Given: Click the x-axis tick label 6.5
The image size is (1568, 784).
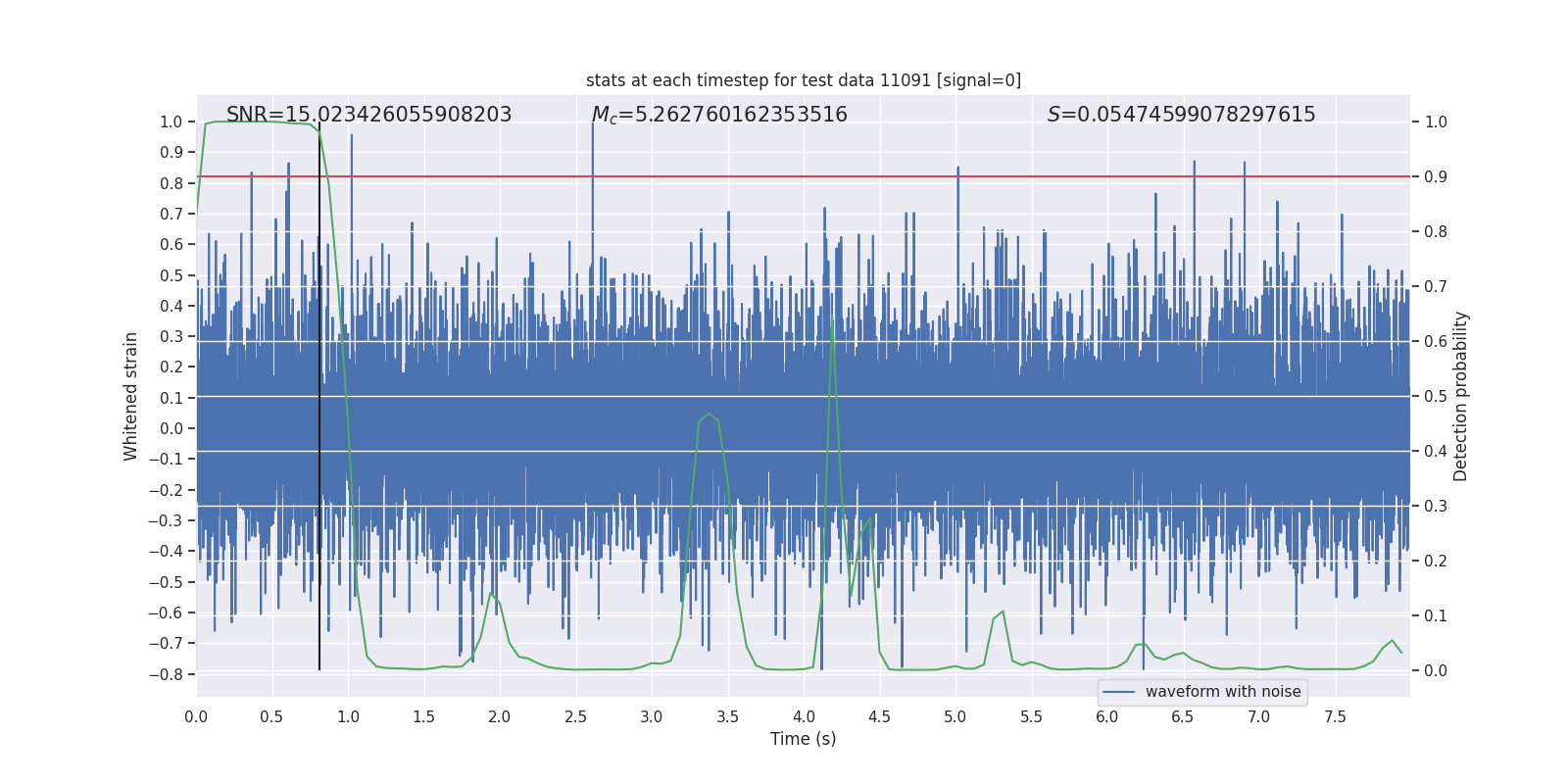Looking at the screenshot, I should (1183, 716).
